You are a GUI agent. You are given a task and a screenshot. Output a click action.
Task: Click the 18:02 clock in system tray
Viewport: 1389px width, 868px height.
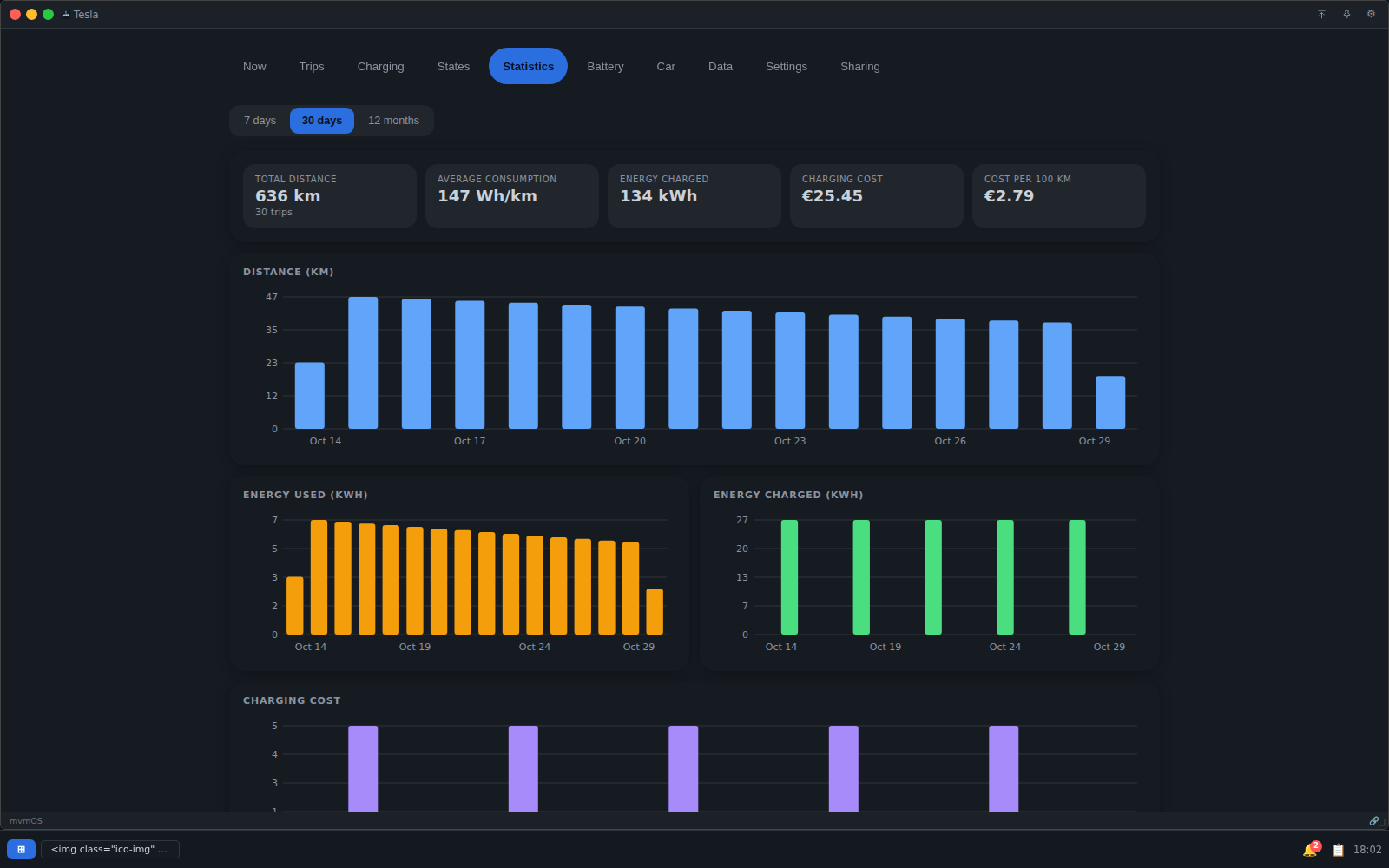tap(1367, 850)
